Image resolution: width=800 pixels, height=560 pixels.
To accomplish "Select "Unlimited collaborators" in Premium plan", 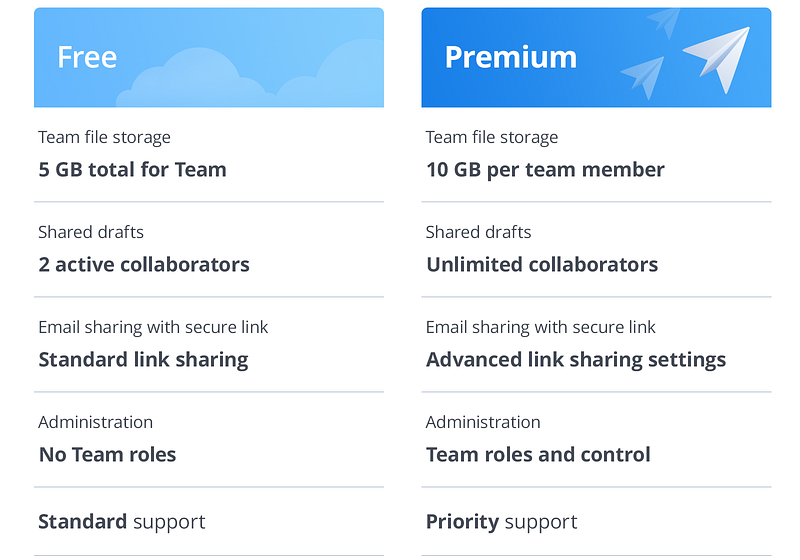I will click(x=542, y=264).
